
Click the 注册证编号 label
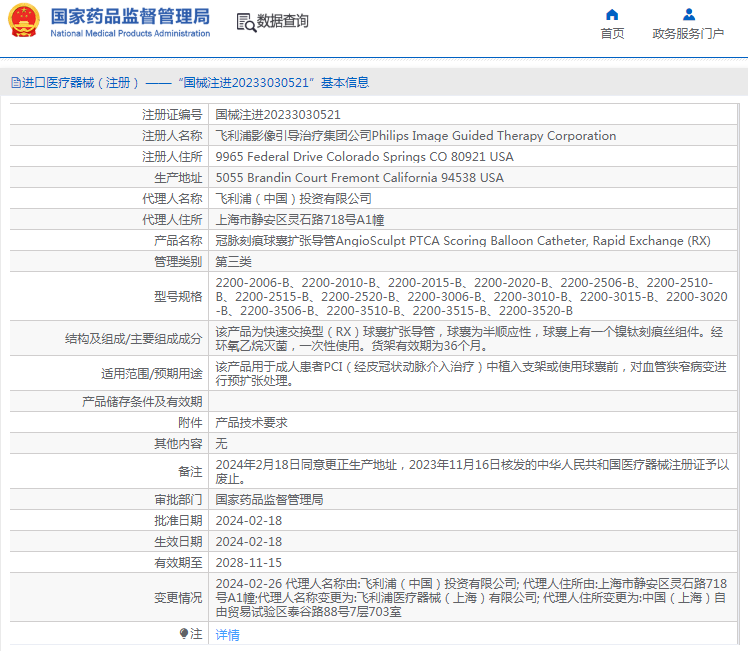tap(172, 114)
